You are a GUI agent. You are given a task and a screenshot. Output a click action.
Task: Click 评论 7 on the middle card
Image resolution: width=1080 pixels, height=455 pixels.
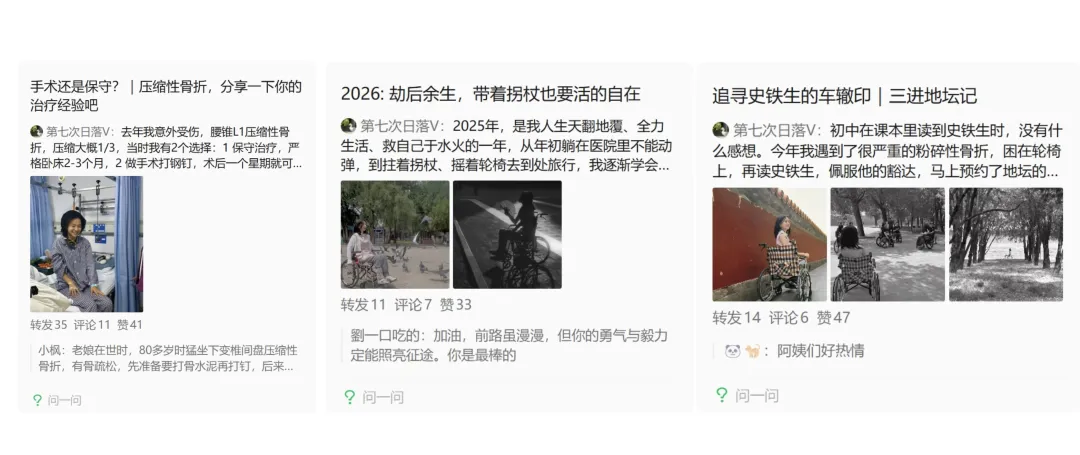coord(413,304)
